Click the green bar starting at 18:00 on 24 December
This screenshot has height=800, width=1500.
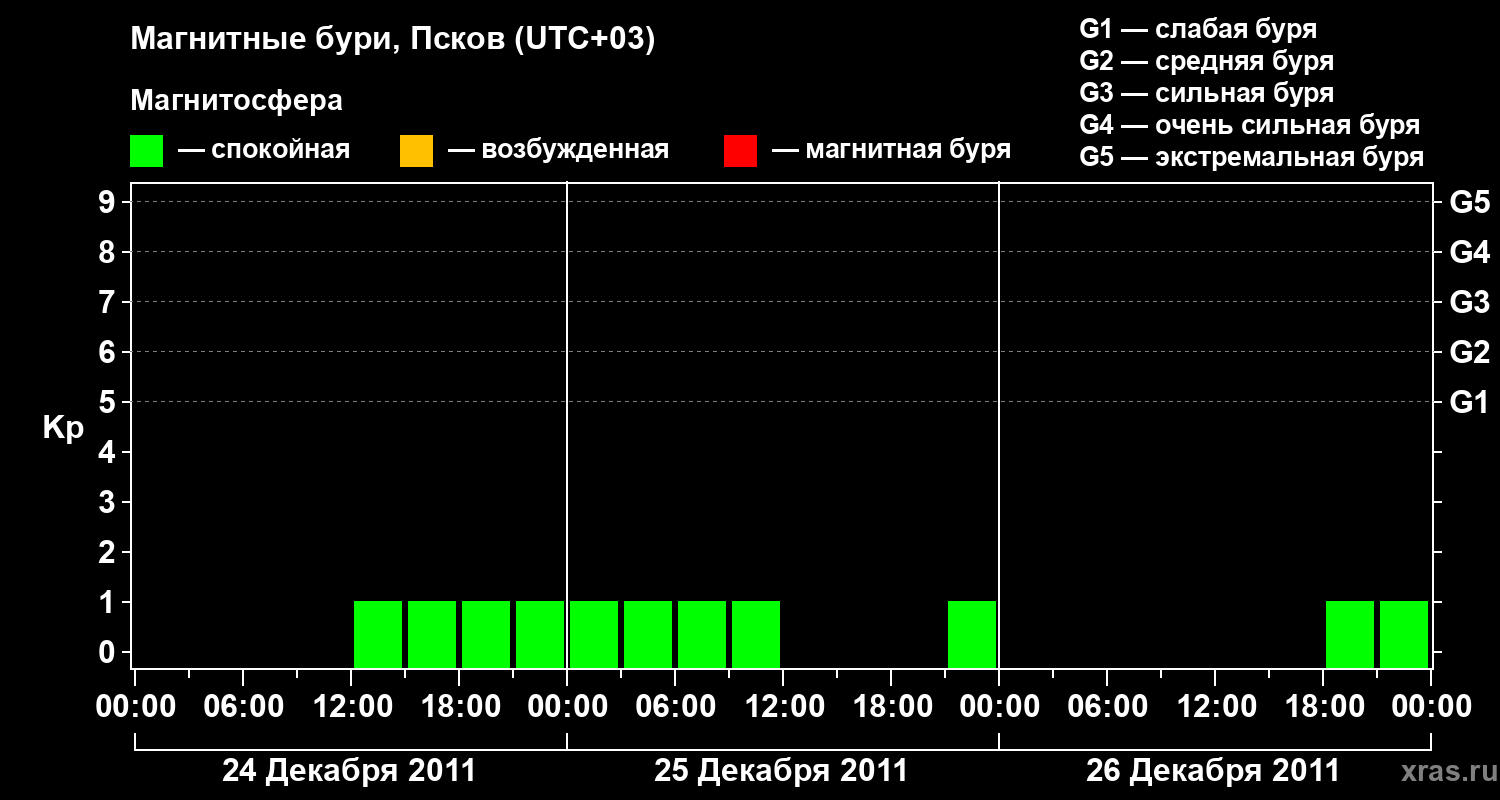(486, 634)
